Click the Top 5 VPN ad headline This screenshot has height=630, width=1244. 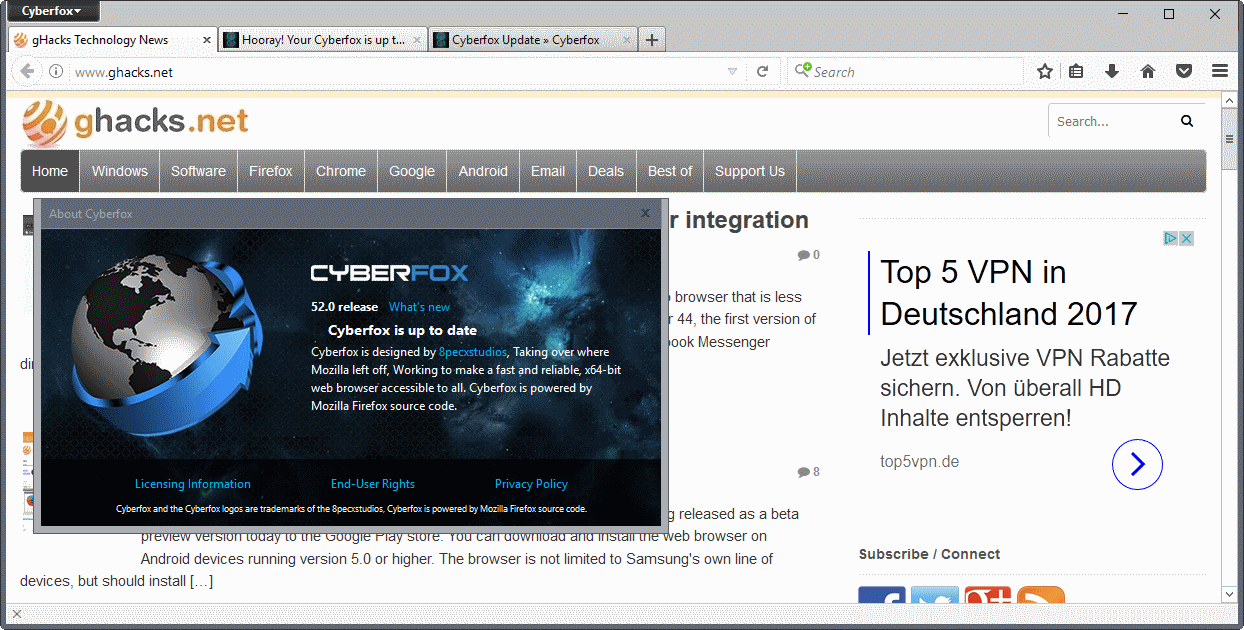[1009, 292]
